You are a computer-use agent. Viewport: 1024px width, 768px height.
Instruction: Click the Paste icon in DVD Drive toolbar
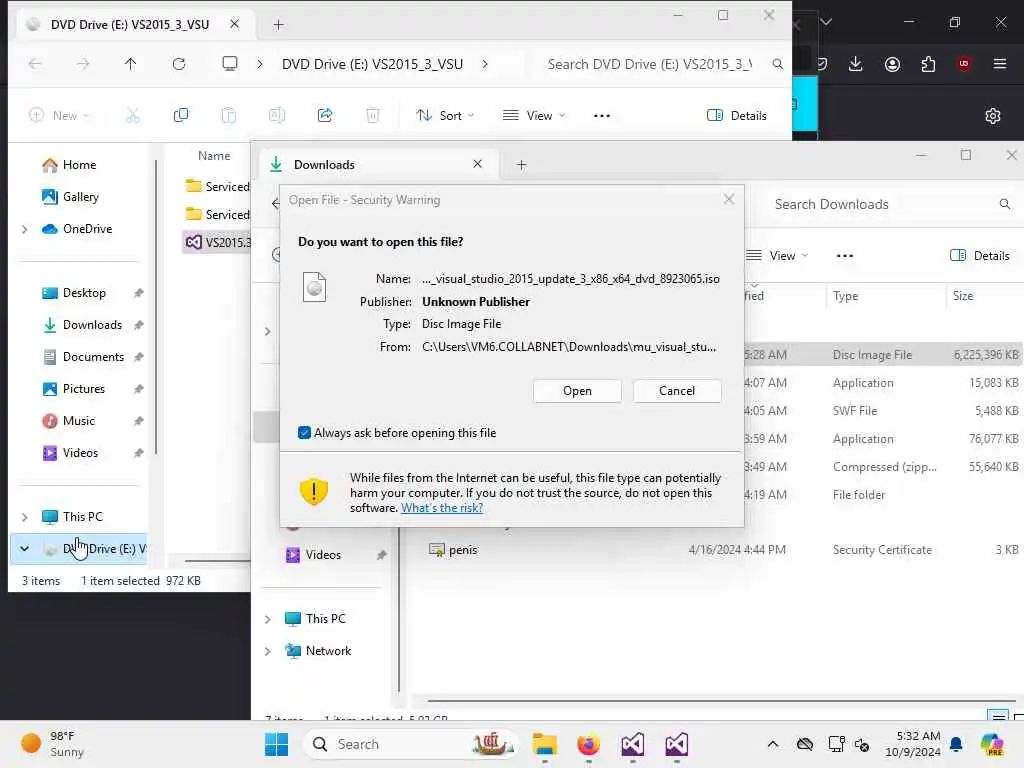[229, 116]
